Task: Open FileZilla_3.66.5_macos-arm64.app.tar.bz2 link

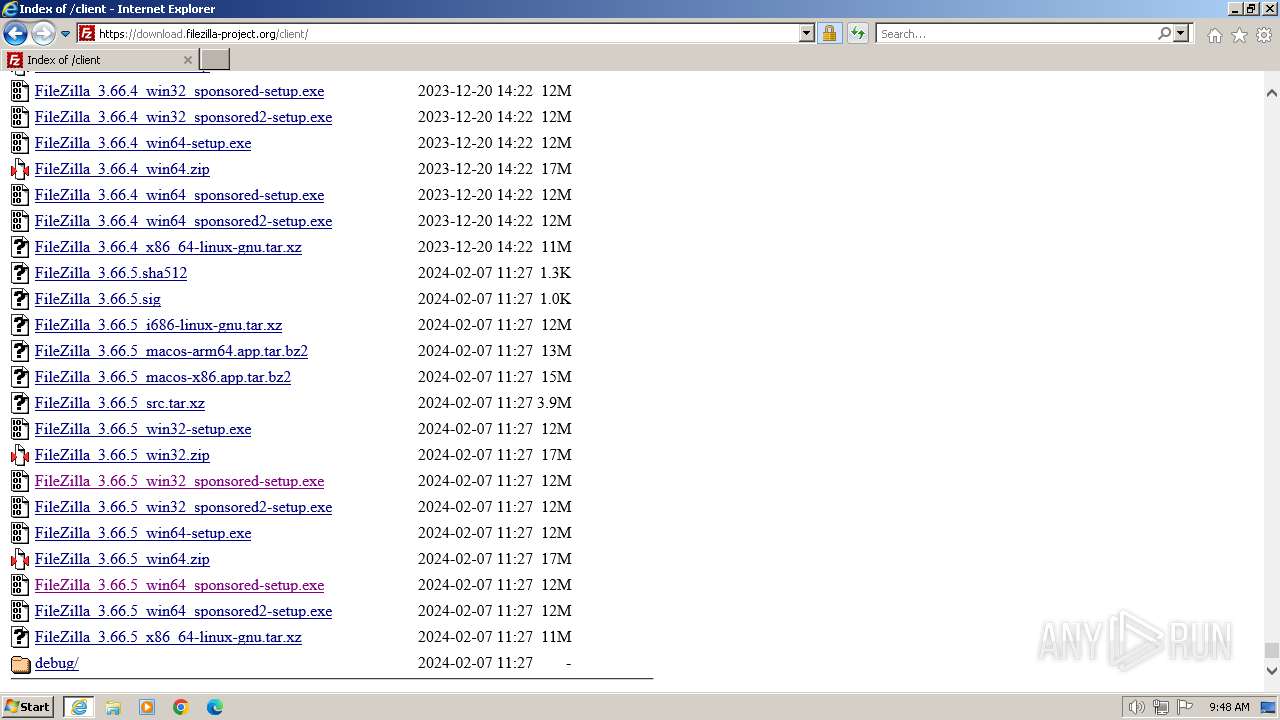Action: 171,351
